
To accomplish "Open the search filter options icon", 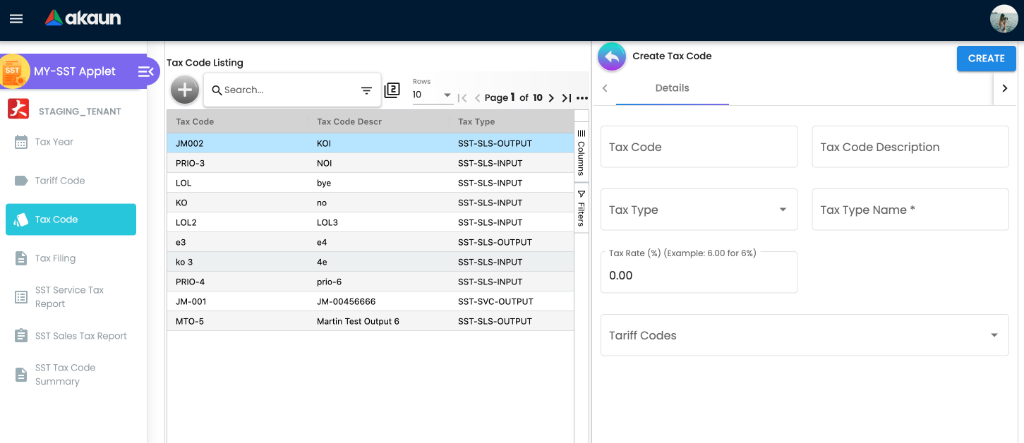I will click(x=366, y=90).
